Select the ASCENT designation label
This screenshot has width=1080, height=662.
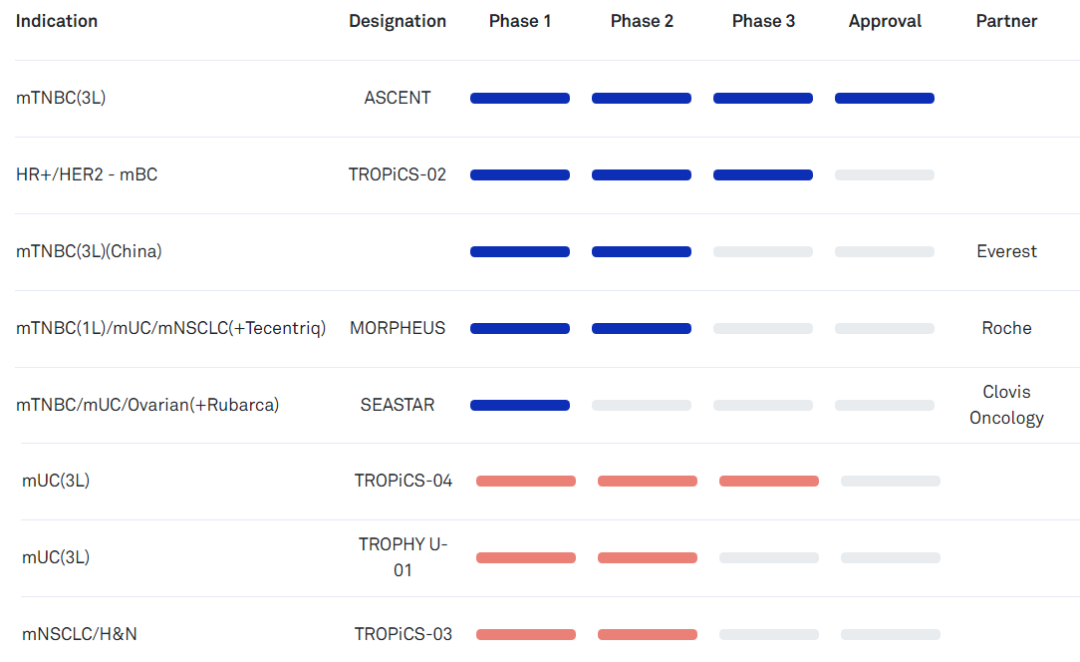coord(397,98)
